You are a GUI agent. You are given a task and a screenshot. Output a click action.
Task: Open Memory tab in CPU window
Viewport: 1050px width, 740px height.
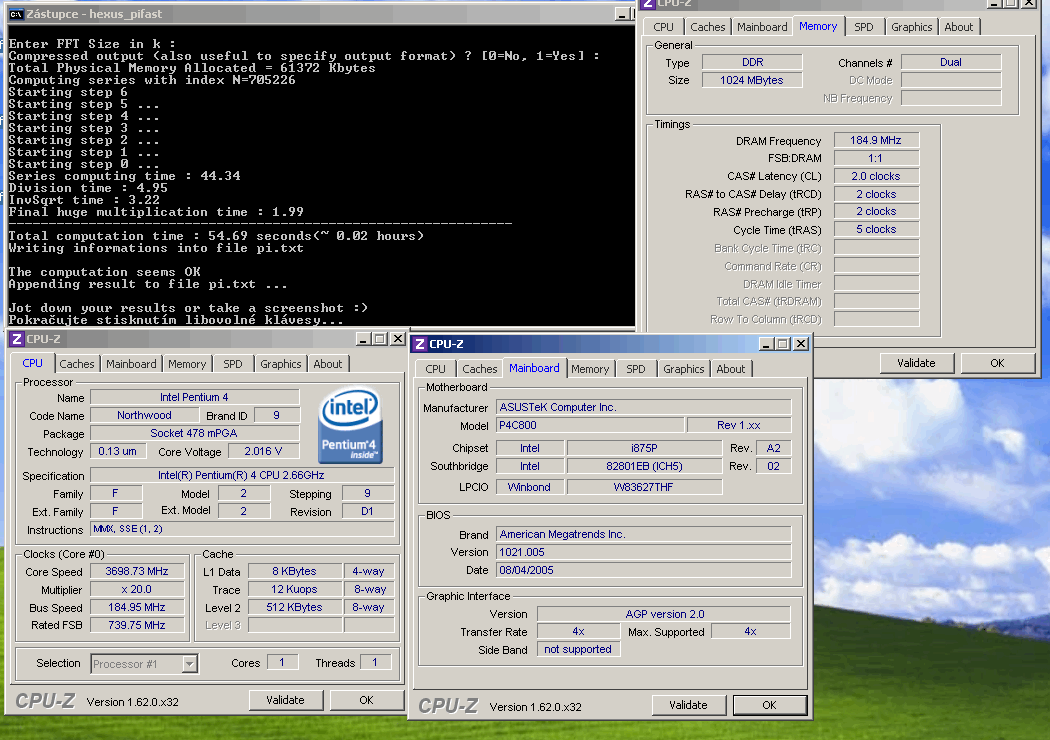tap(187, 364)
